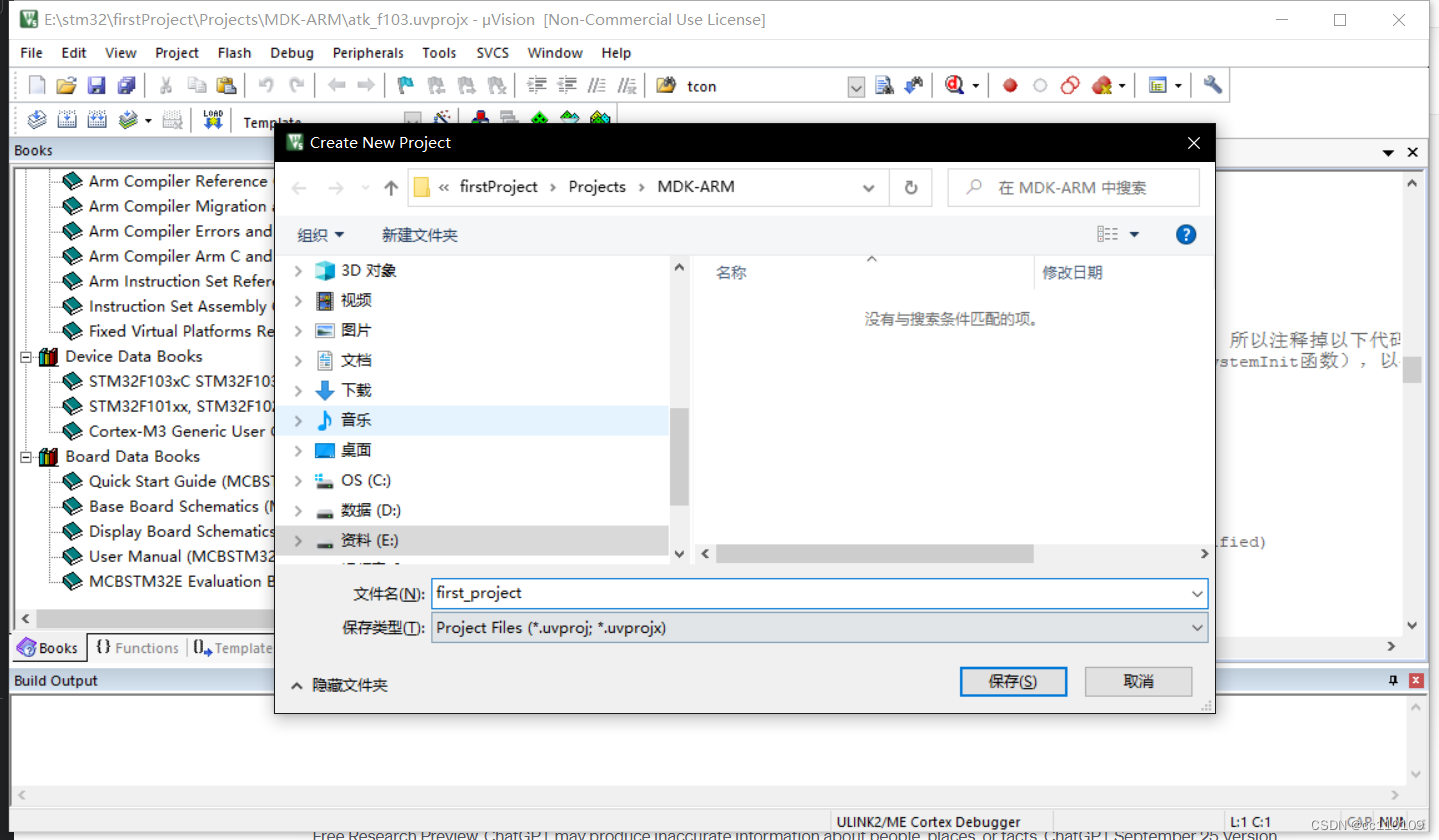Click the 取消 cancel button
The width and height of the screenshot is (1439, 840).
click(x=1137, y=681)
